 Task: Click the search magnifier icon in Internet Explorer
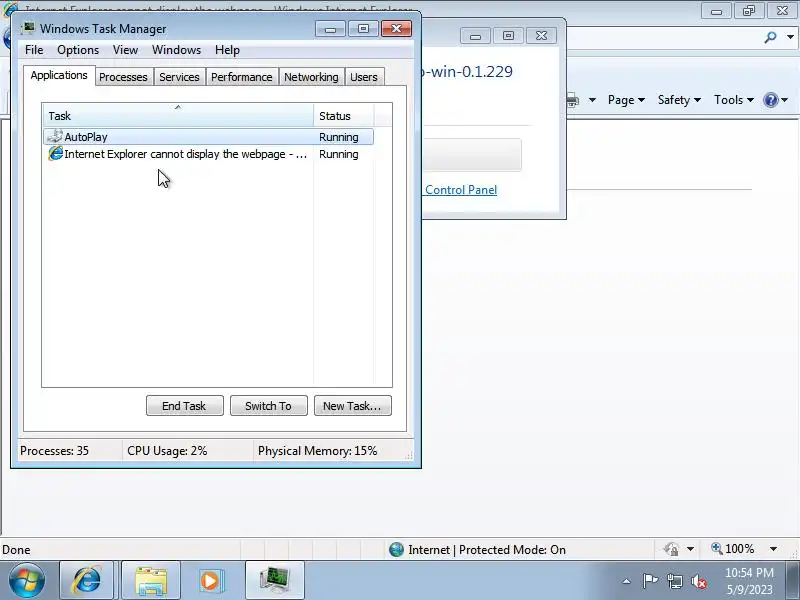770,37
